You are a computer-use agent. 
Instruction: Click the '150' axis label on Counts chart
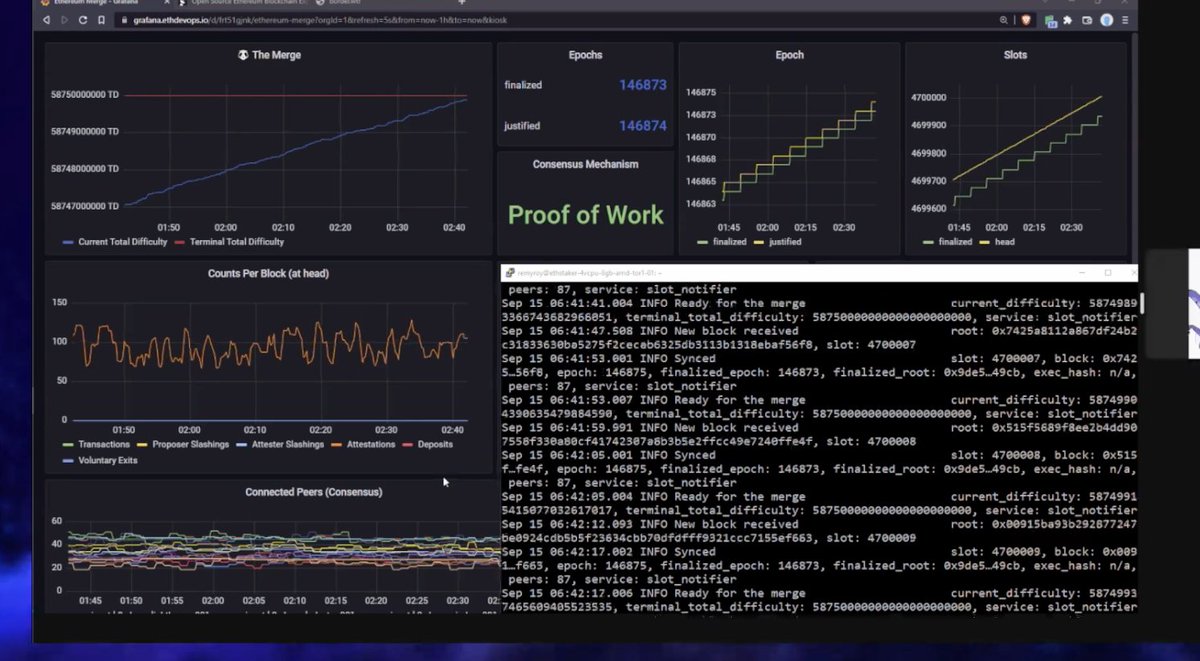pyautogui.click(x=58, y=302)
